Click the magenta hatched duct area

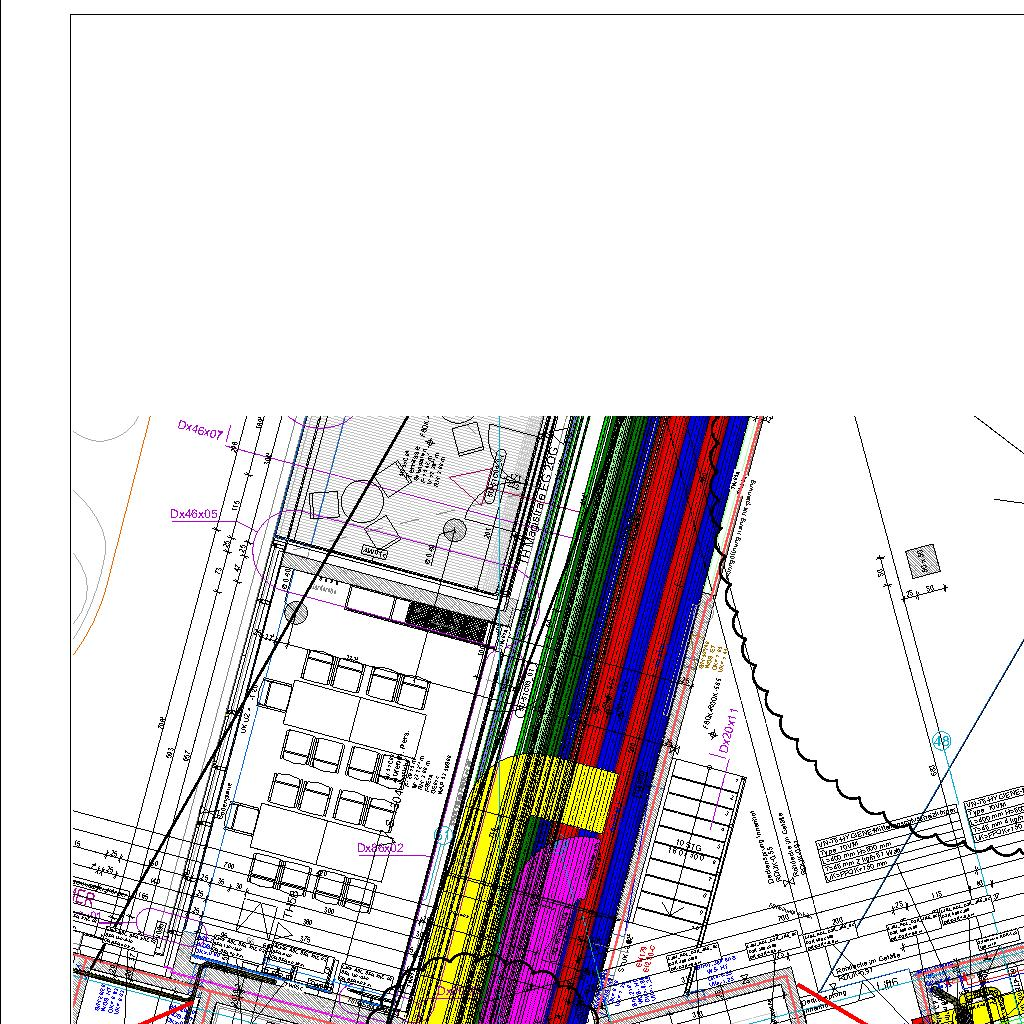pos(545,900)
